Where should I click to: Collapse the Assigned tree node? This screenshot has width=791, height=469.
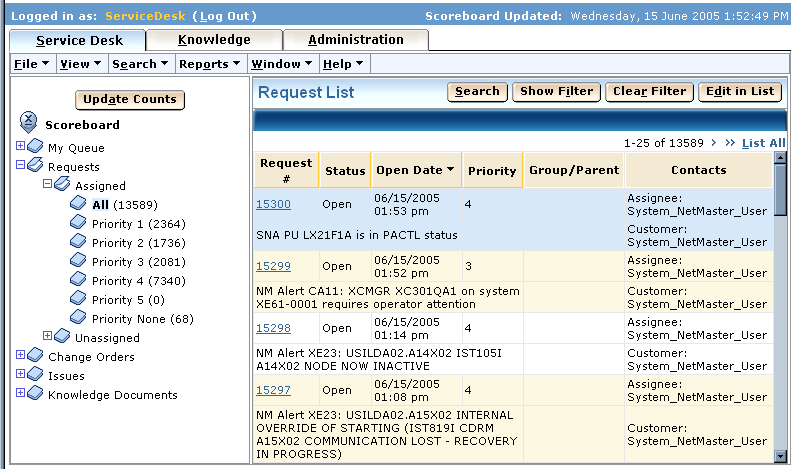(x=47, y=185)
